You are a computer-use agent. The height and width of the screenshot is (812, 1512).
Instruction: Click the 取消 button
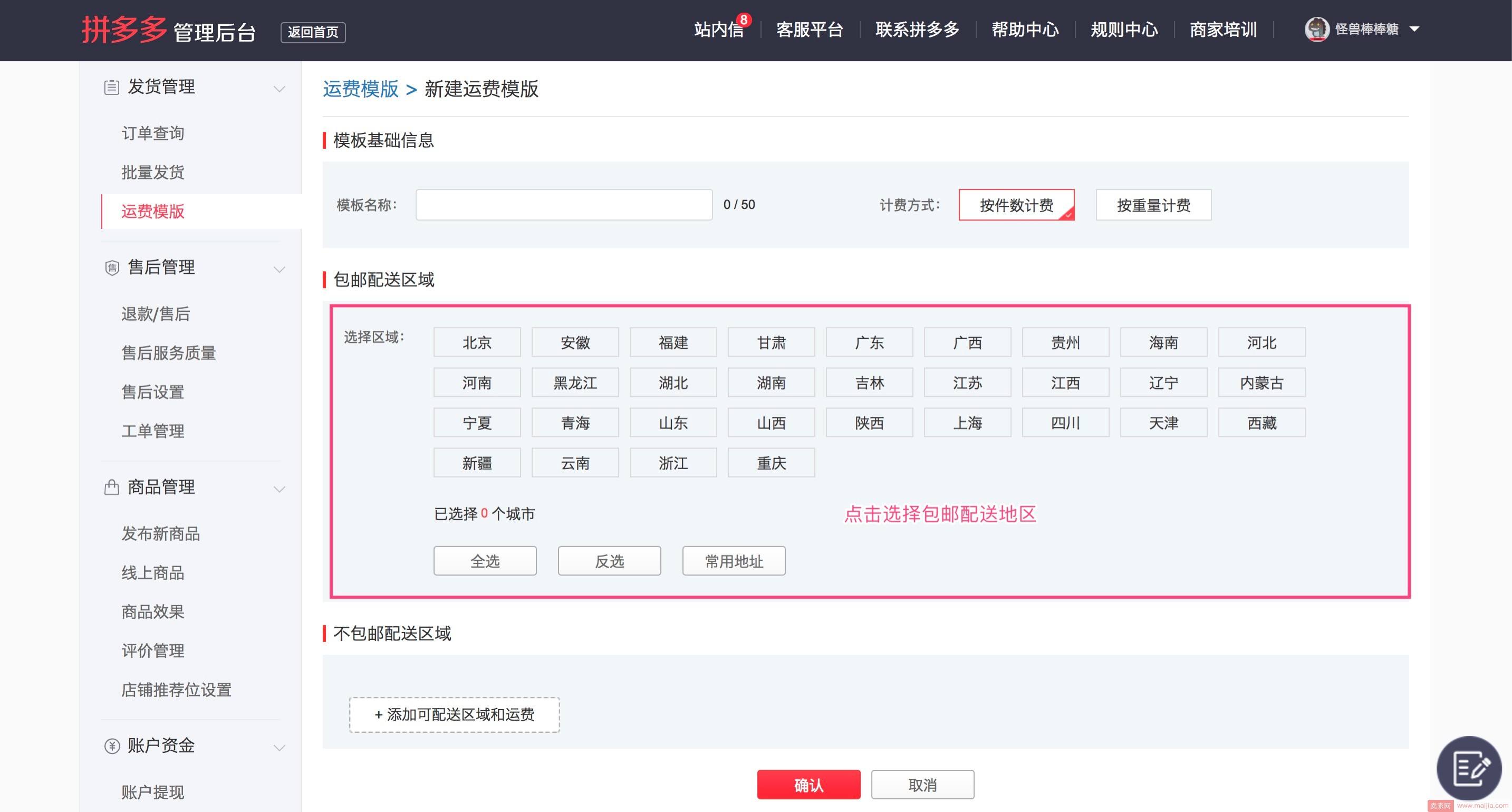(x=923, y=785)
